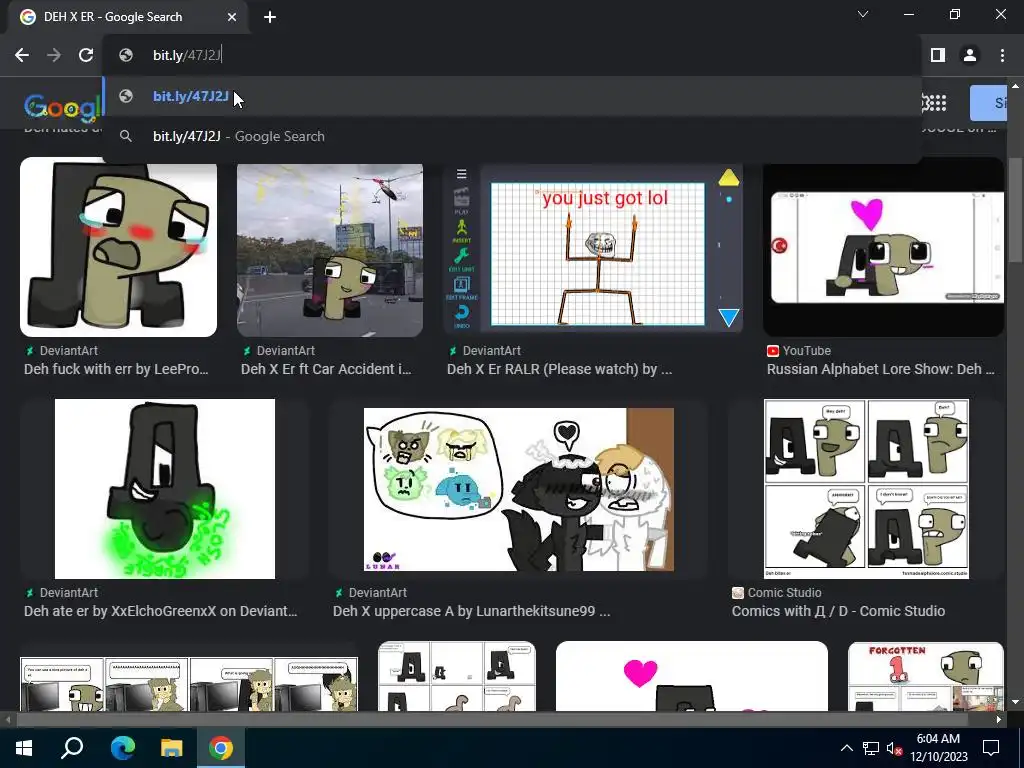Click DeviantArt source under the Deh ate er image

[69, 593]
